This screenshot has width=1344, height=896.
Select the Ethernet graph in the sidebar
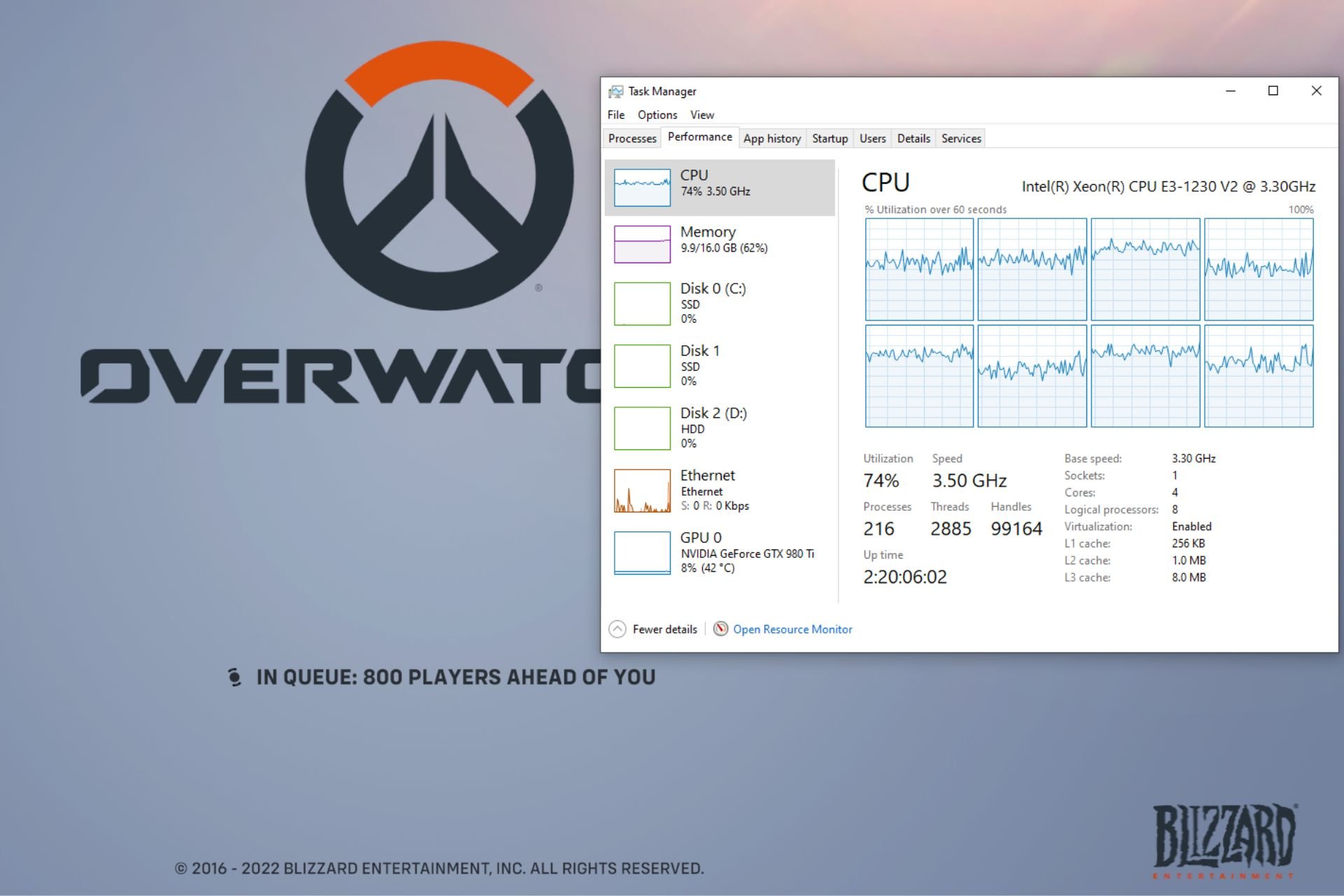642,491
